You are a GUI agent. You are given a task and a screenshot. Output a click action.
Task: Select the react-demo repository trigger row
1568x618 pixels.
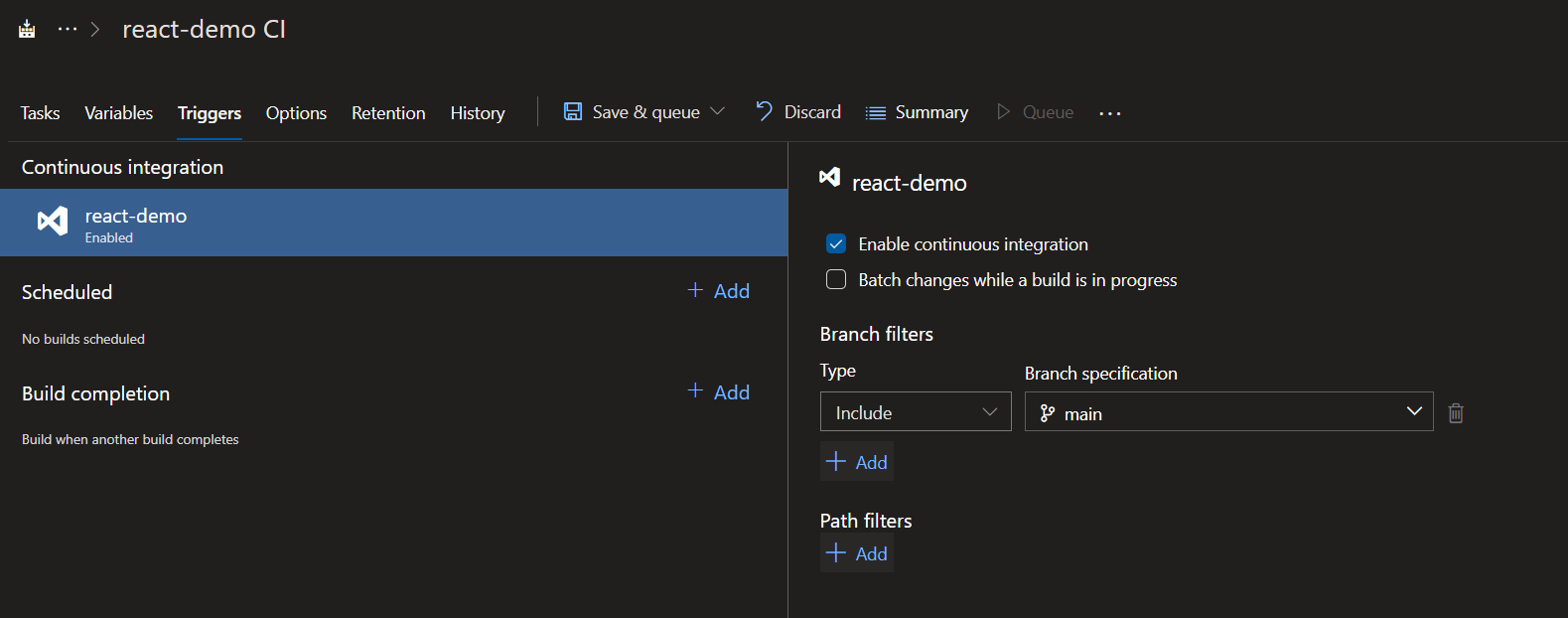coord(393,223)
